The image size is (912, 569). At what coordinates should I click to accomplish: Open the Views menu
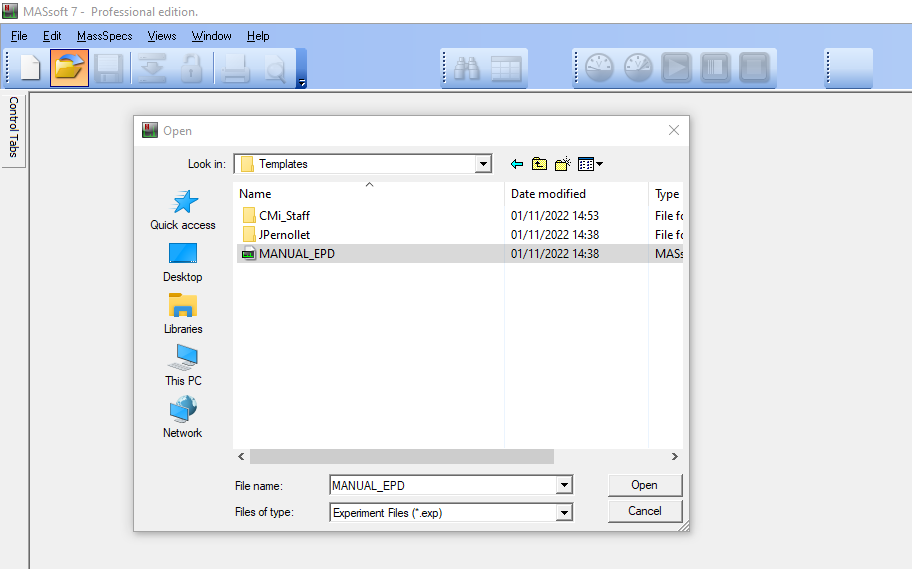tap(161, 36)
